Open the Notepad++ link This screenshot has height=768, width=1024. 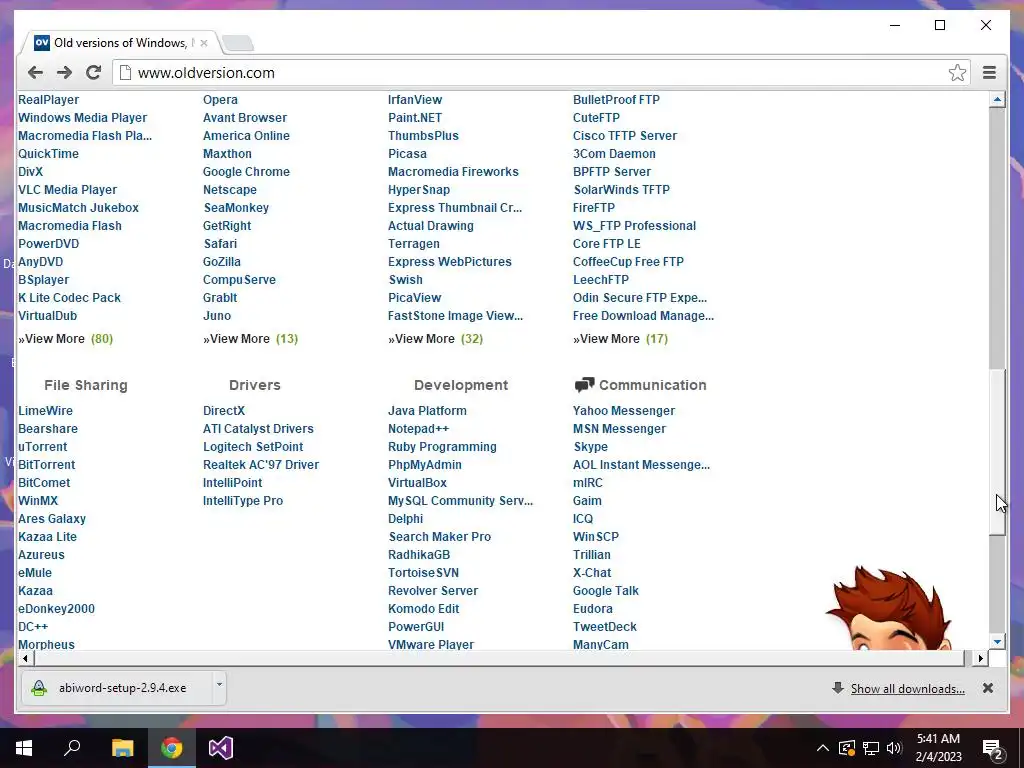pyautogui.click(x=419, y=428)
